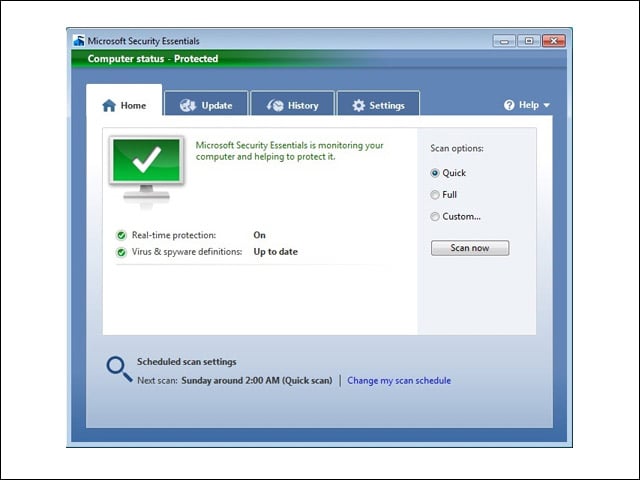Click the Scan options: heading
The image size is (640, 480).
tap(457, 148)
